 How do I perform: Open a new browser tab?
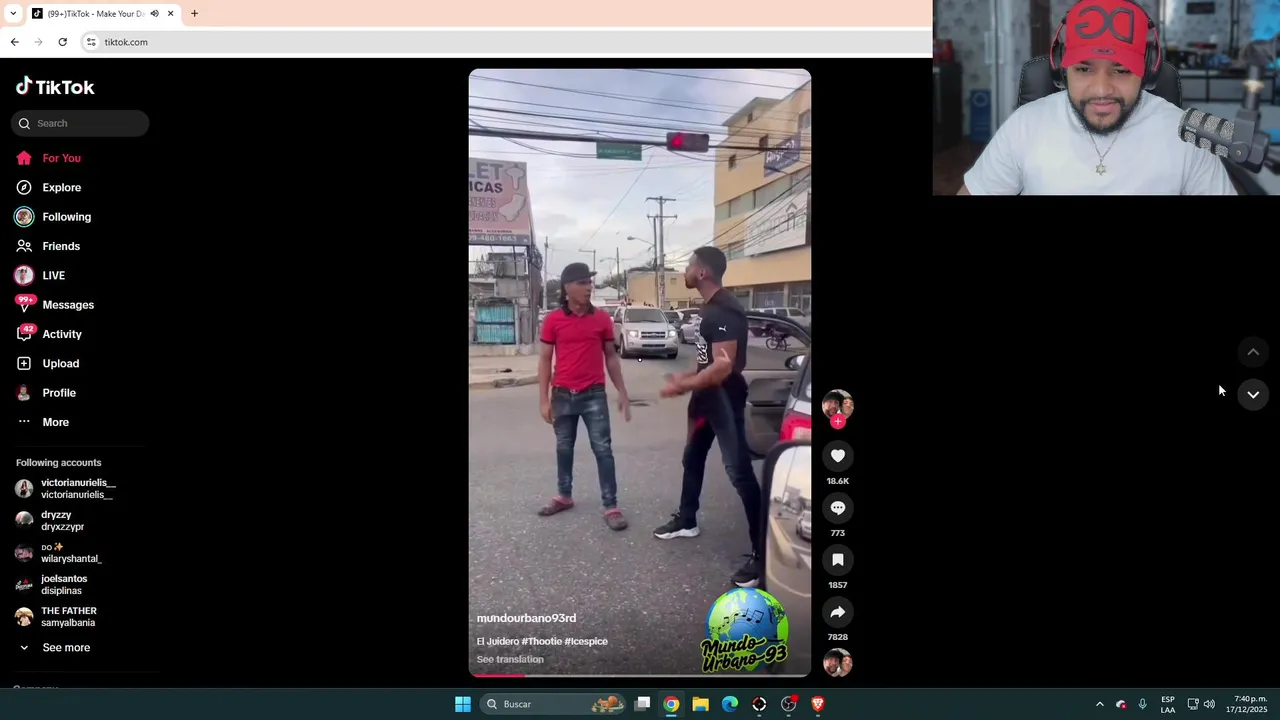[x=194, y=14]
